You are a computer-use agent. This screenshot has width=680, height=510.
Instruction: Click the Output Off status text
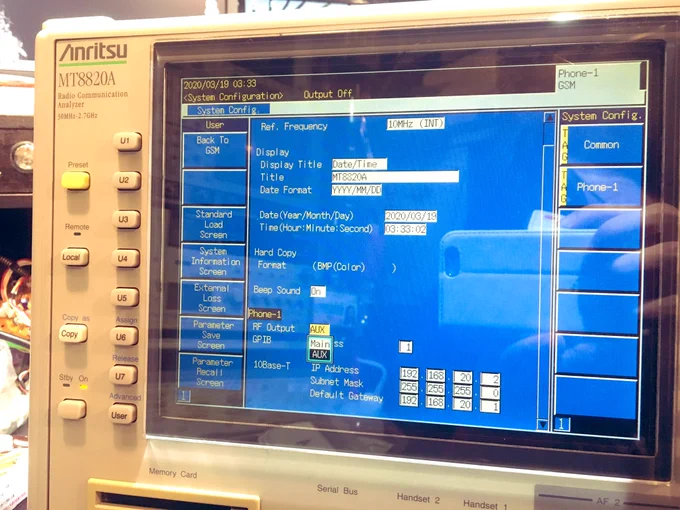click(x=327, y=94)
